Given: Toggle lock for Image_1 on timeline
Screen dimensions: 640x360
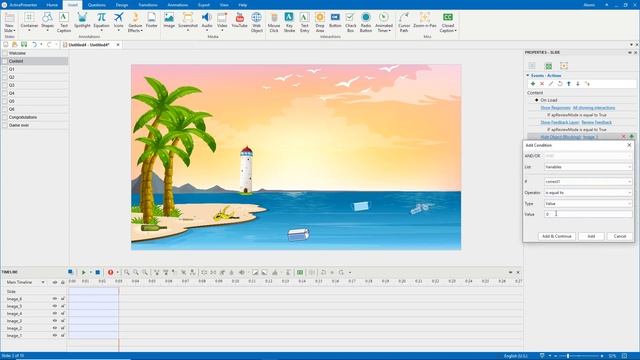Looking at the screenshot, I should point(63,336).
